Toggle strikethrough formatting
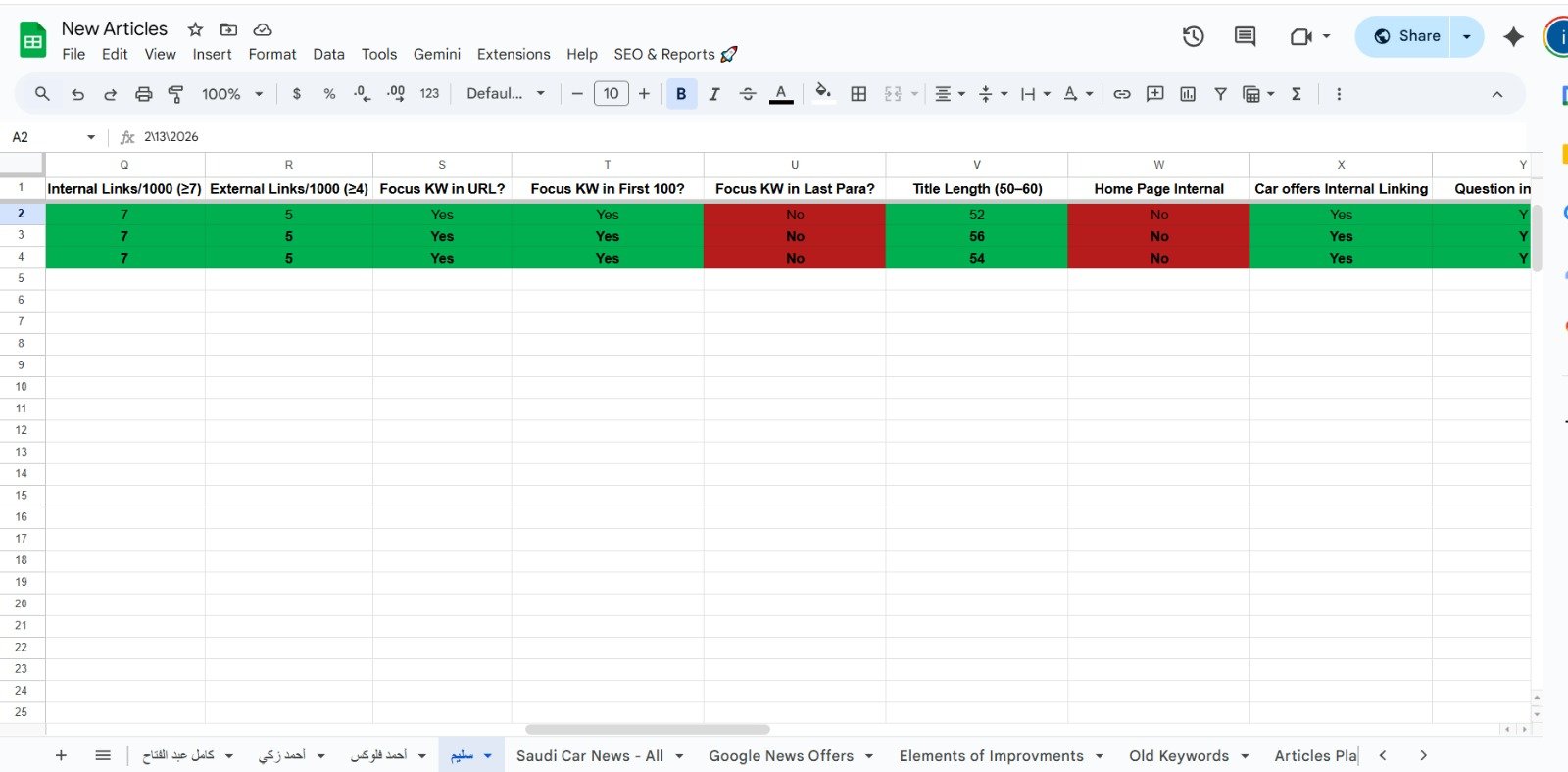This screenshot has width=1568, height=772. tap(748, 94)
